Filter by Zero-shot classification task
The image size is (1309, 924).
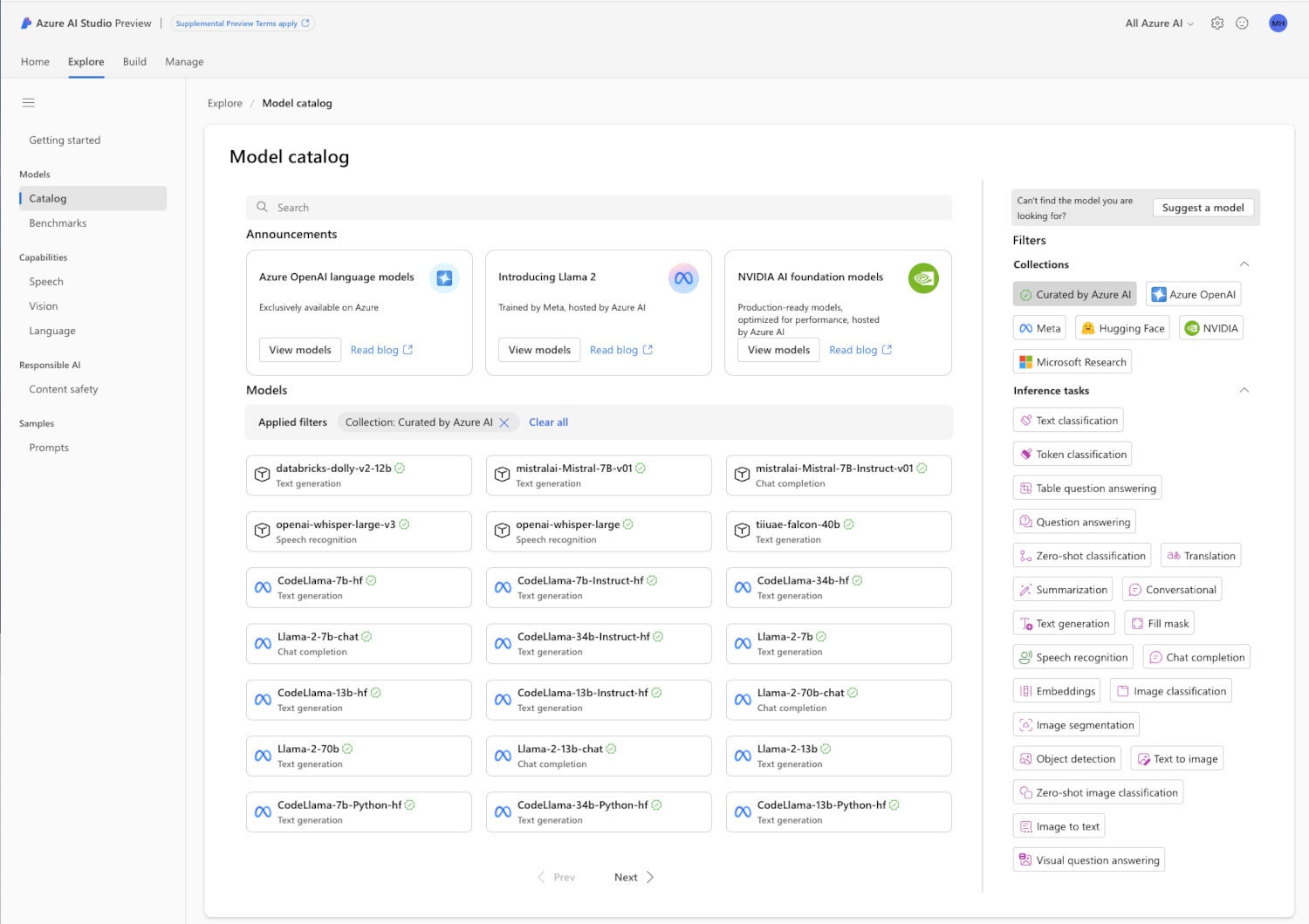(1082, 556)
